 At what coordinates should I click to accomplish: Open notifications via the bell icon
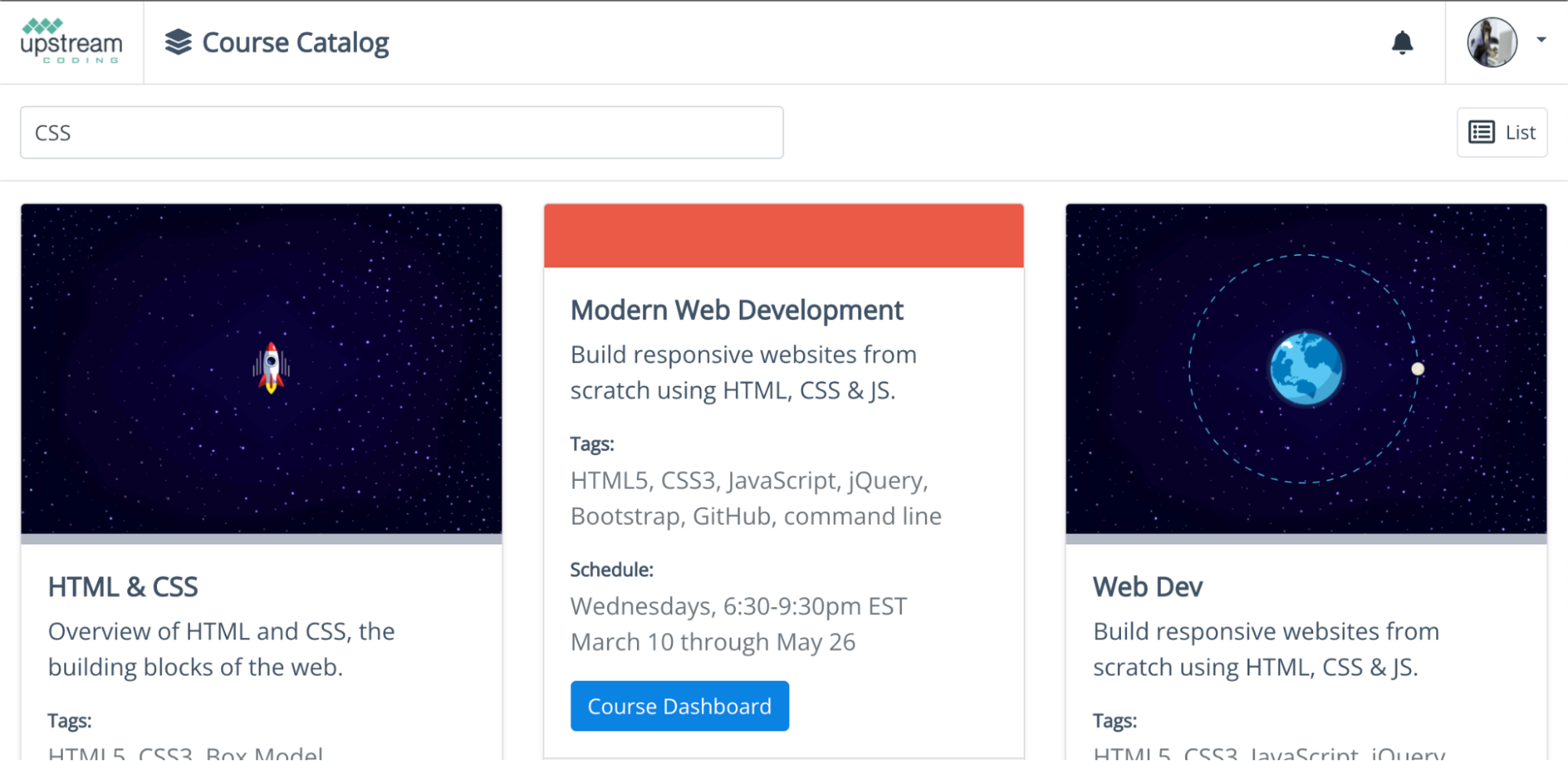pos(1402,42)
